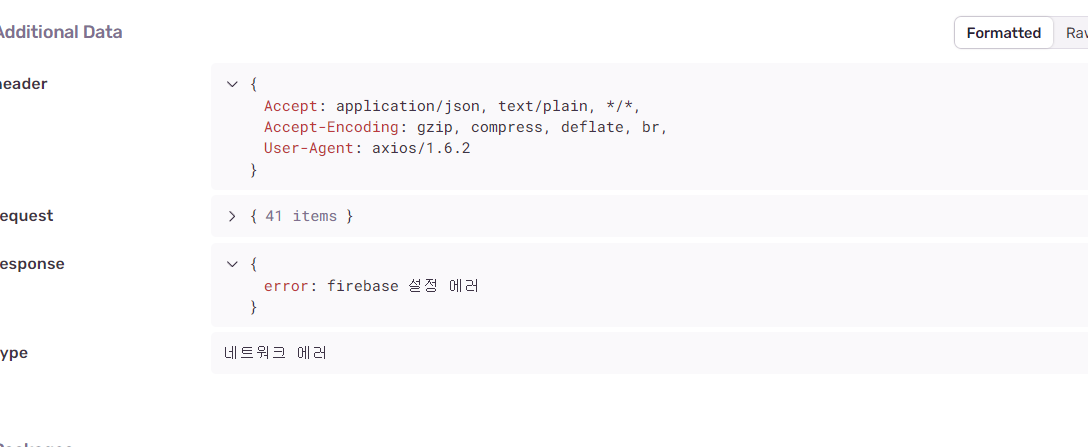Click the request row label
The image size is (1088, 447).
[26, 216]
